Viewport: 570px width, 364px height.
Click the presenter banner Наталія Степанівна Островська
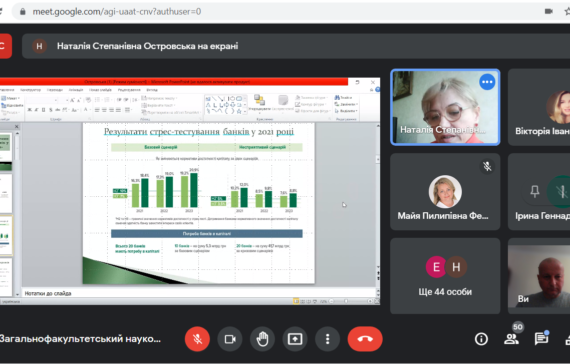coord(148,46)
